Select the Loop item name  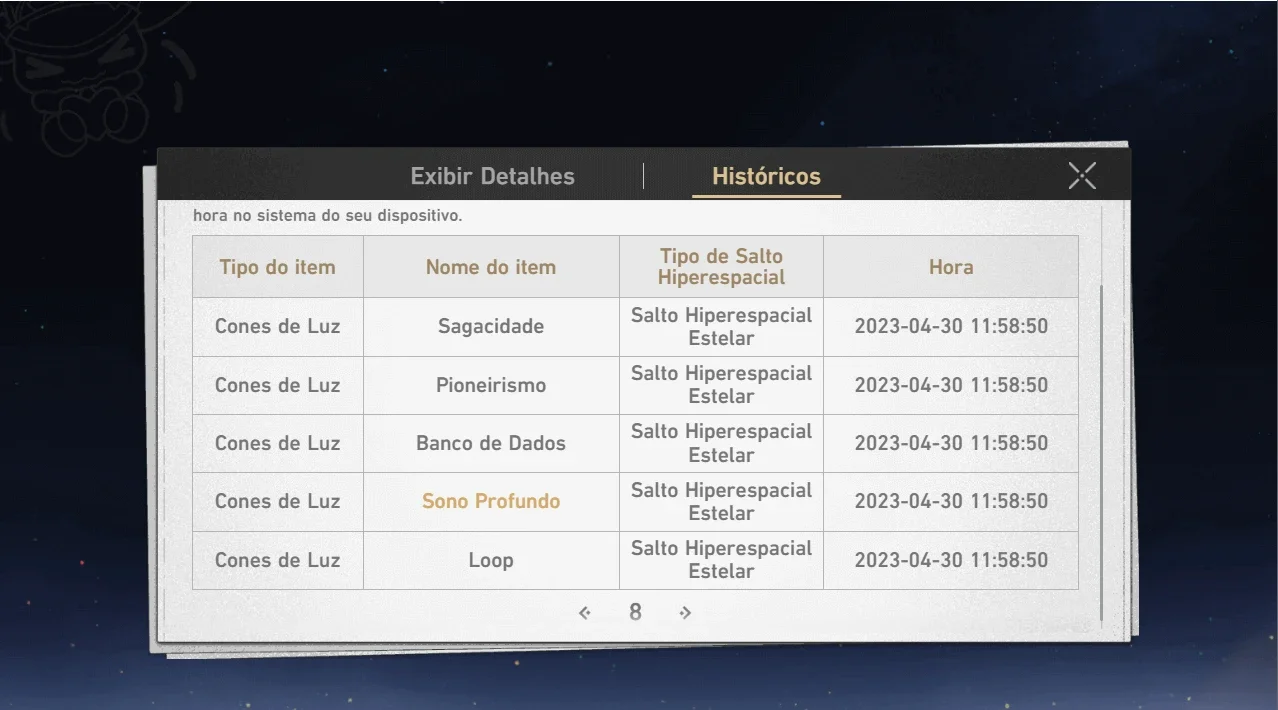tap(491, 560)
